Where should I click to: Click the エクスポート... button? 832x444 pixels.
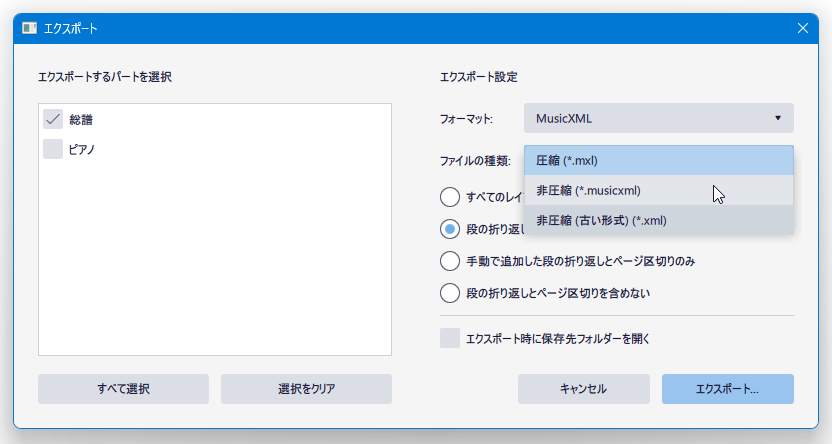pos(727,389)
